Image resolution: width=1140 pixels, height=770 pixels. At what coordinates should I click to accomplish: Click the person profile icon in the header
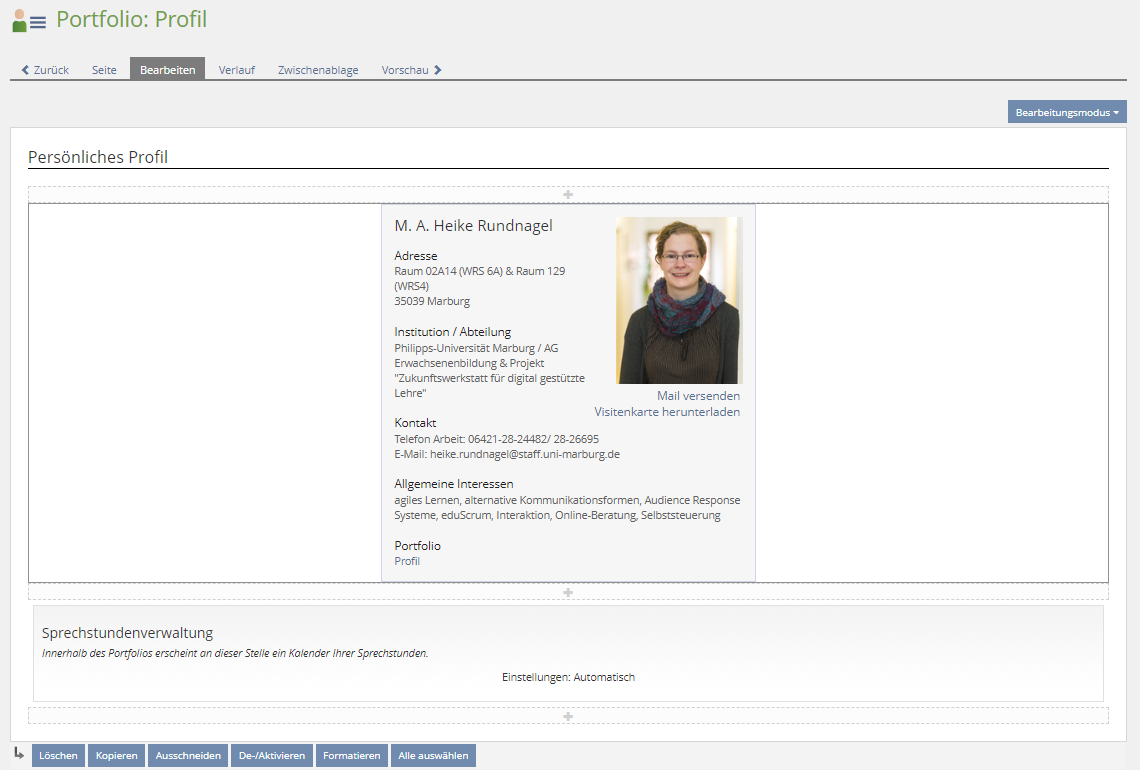(17, 19)
